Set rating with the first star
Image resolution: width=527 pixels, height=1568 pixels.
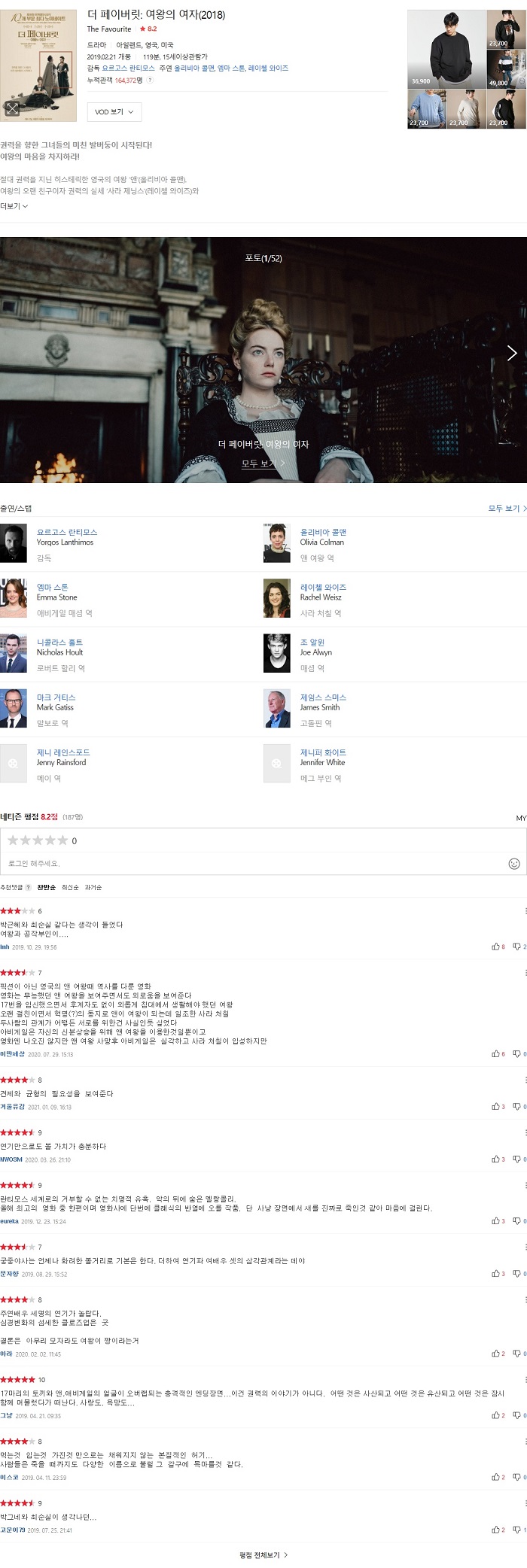click(x=13, y=840)
